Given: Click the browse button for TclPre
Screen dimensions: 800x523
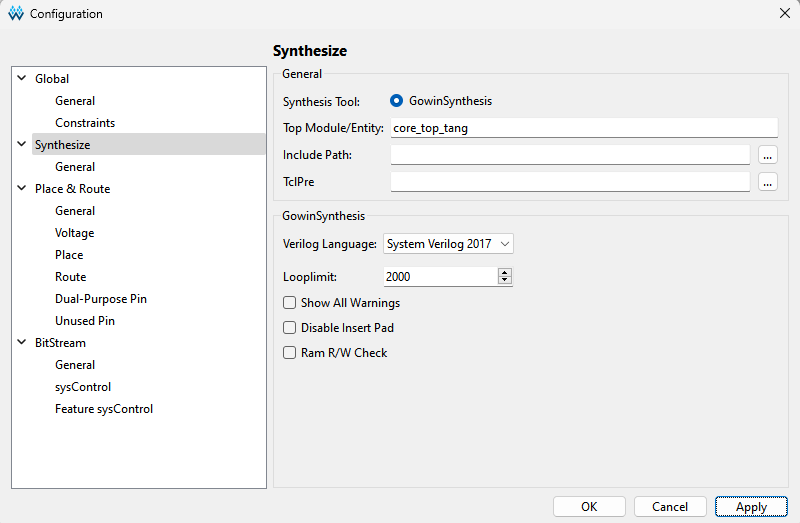Looking at the screenshot, I should (x=768, y=182).
